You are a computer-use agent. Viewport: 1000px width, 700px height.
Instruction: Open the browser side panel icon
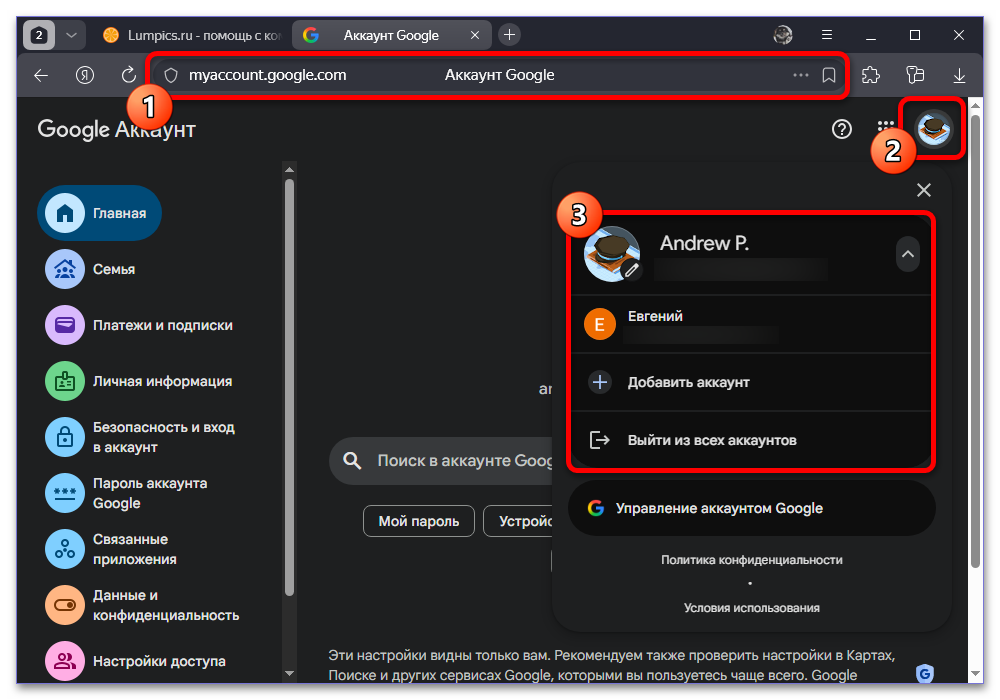[x=915, y=75]
